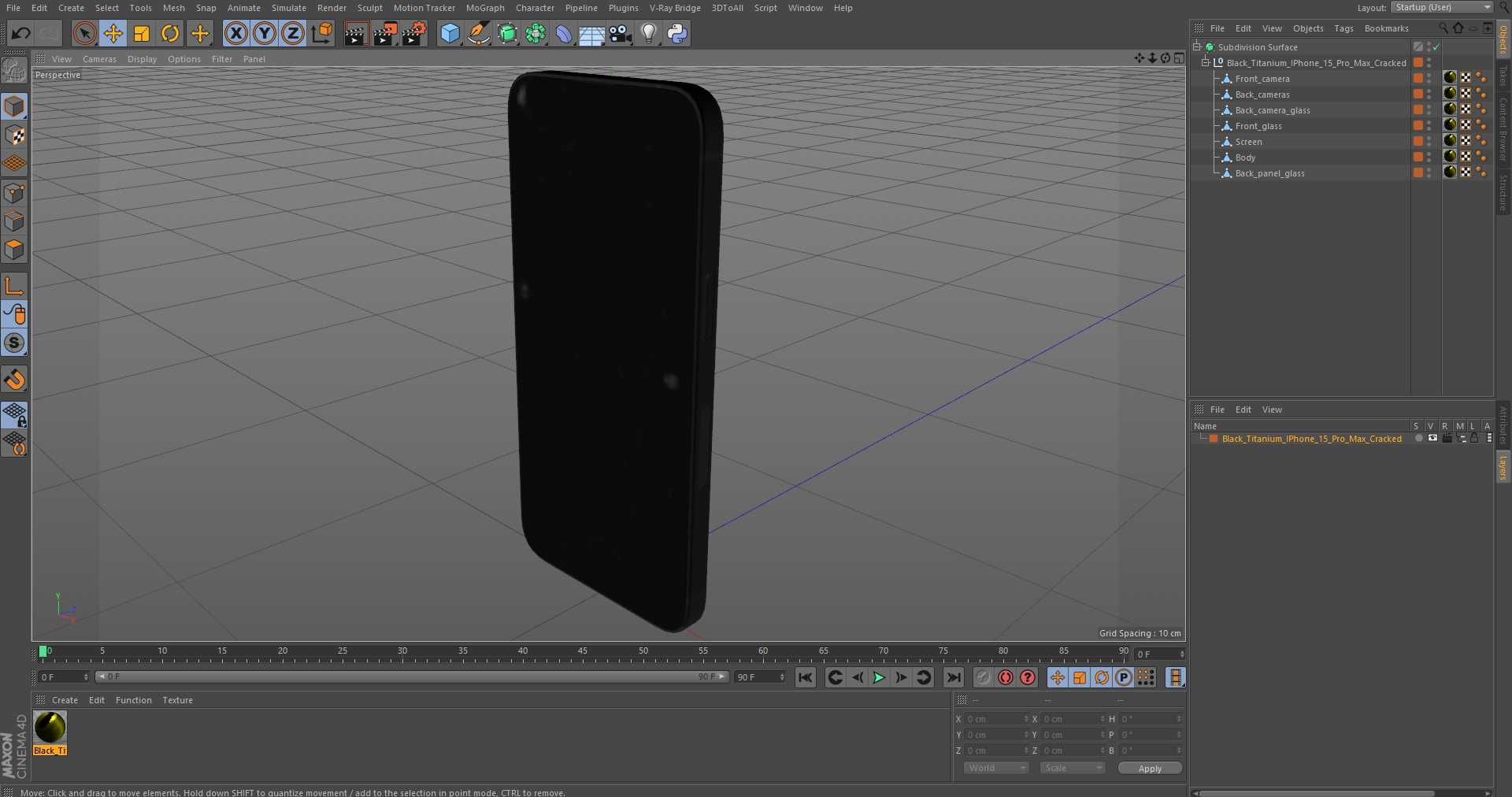The image size is (1512, 797).
Task: Open the MoGraph menu
Action: coord(485,8)
